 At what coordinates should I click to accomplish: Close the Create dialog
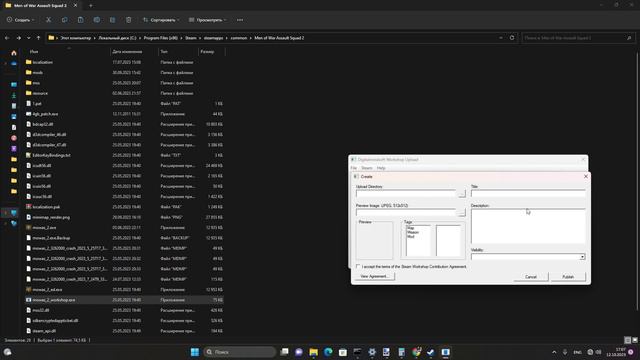coord(586,176)
